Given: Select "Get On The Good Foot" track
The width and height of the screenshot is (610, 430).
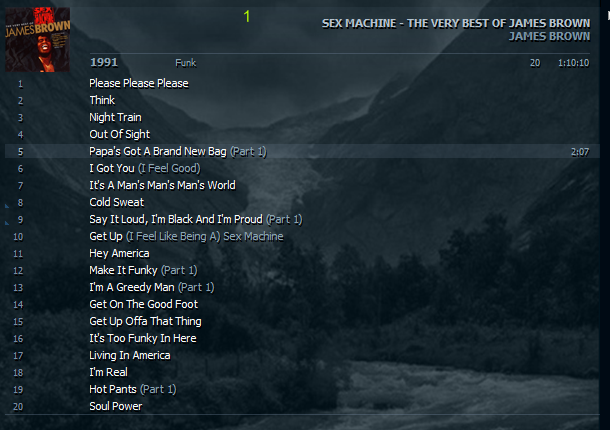Looking at the screenshot, I should coord(143,304).
